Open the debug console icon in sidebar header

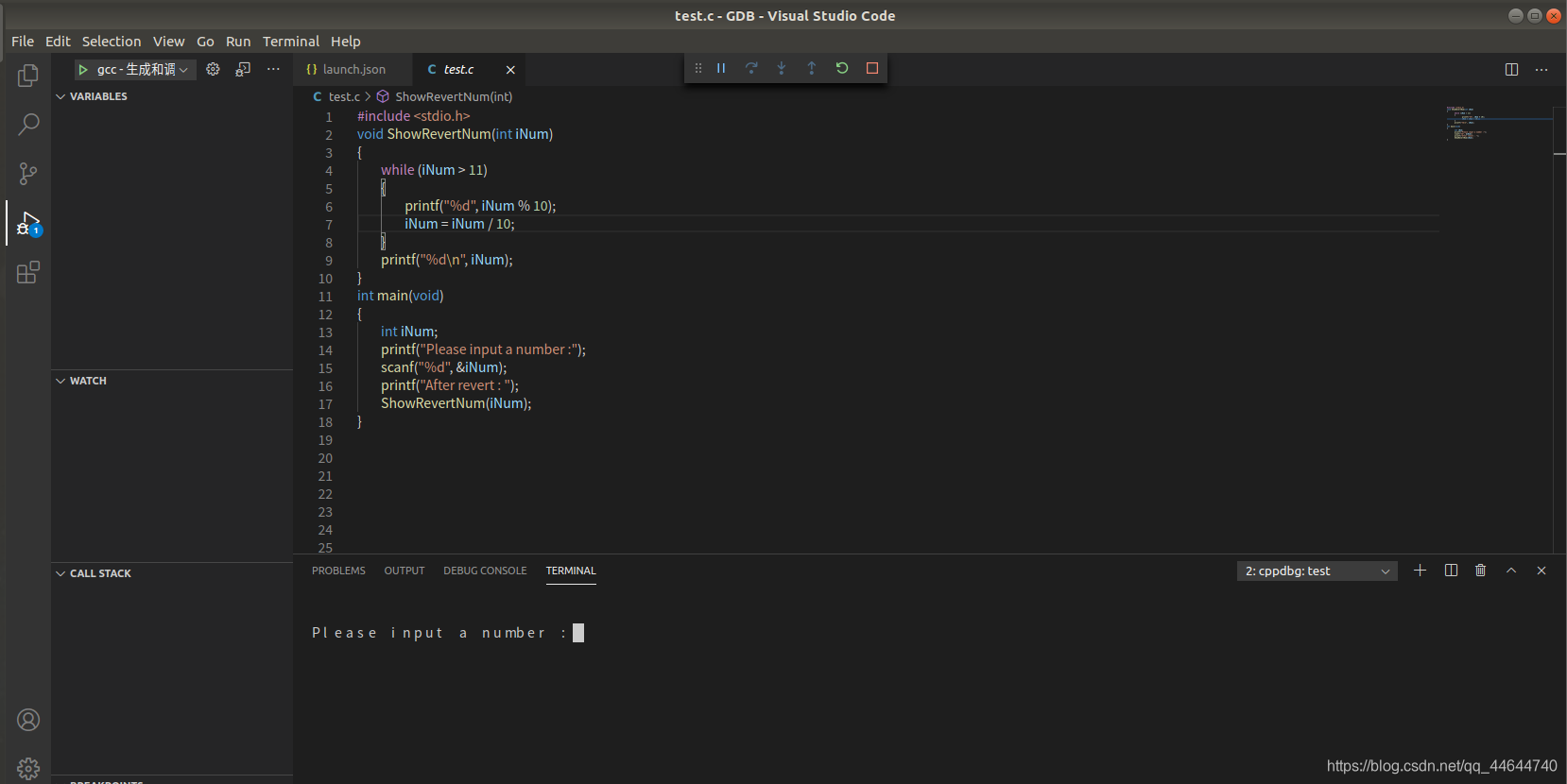(243, 69)
